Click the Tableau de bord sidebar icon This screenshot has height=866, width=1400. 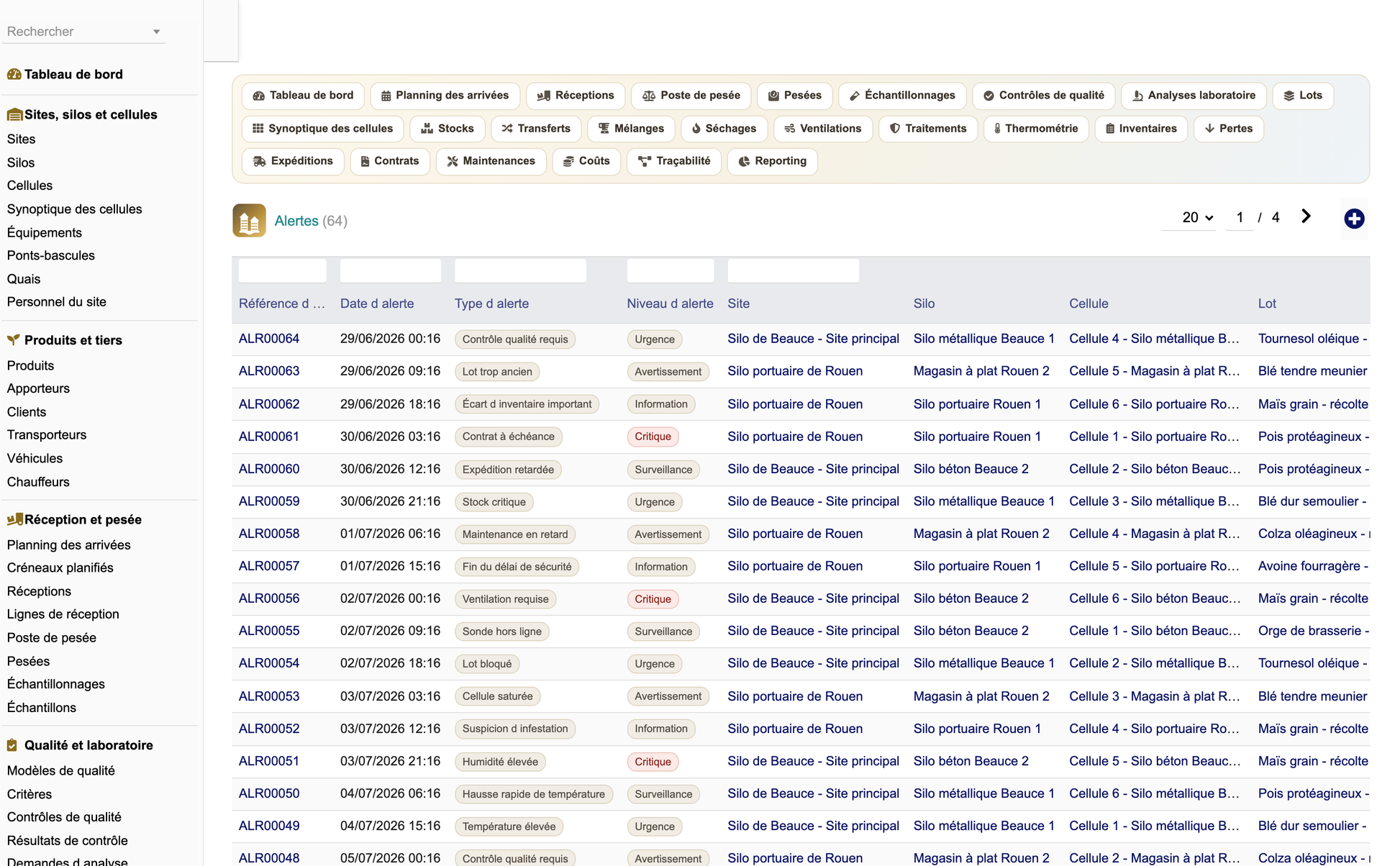[14, 74]
